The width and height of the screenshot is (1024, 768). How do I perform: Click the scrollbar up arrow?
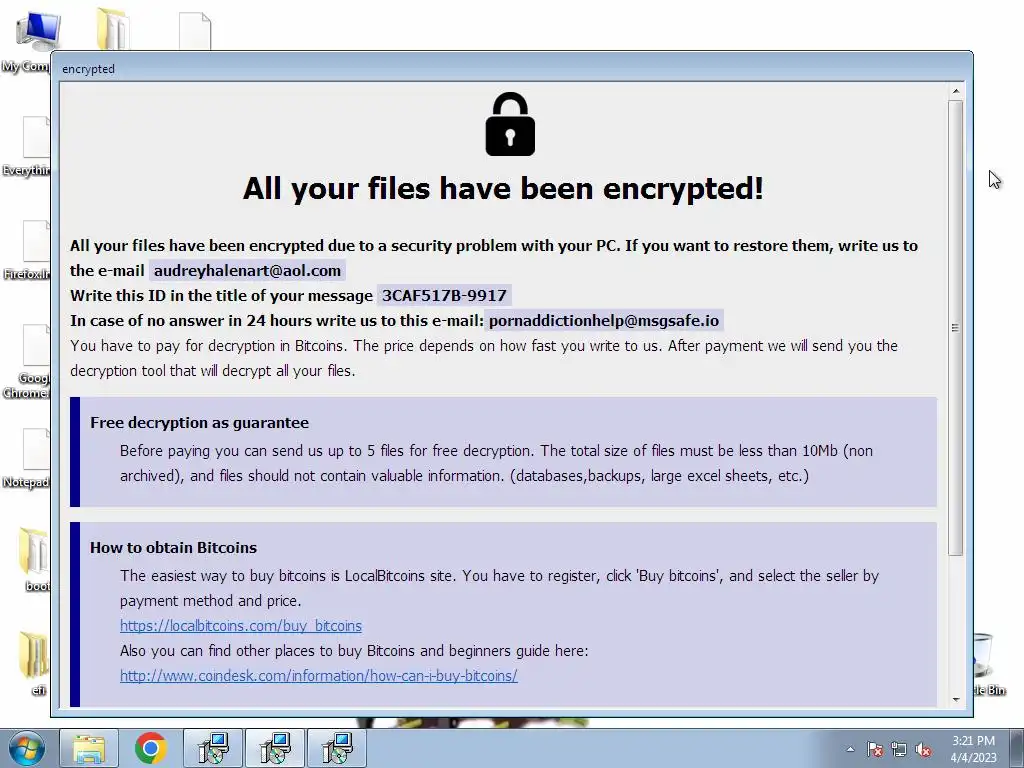coord(955,91)
